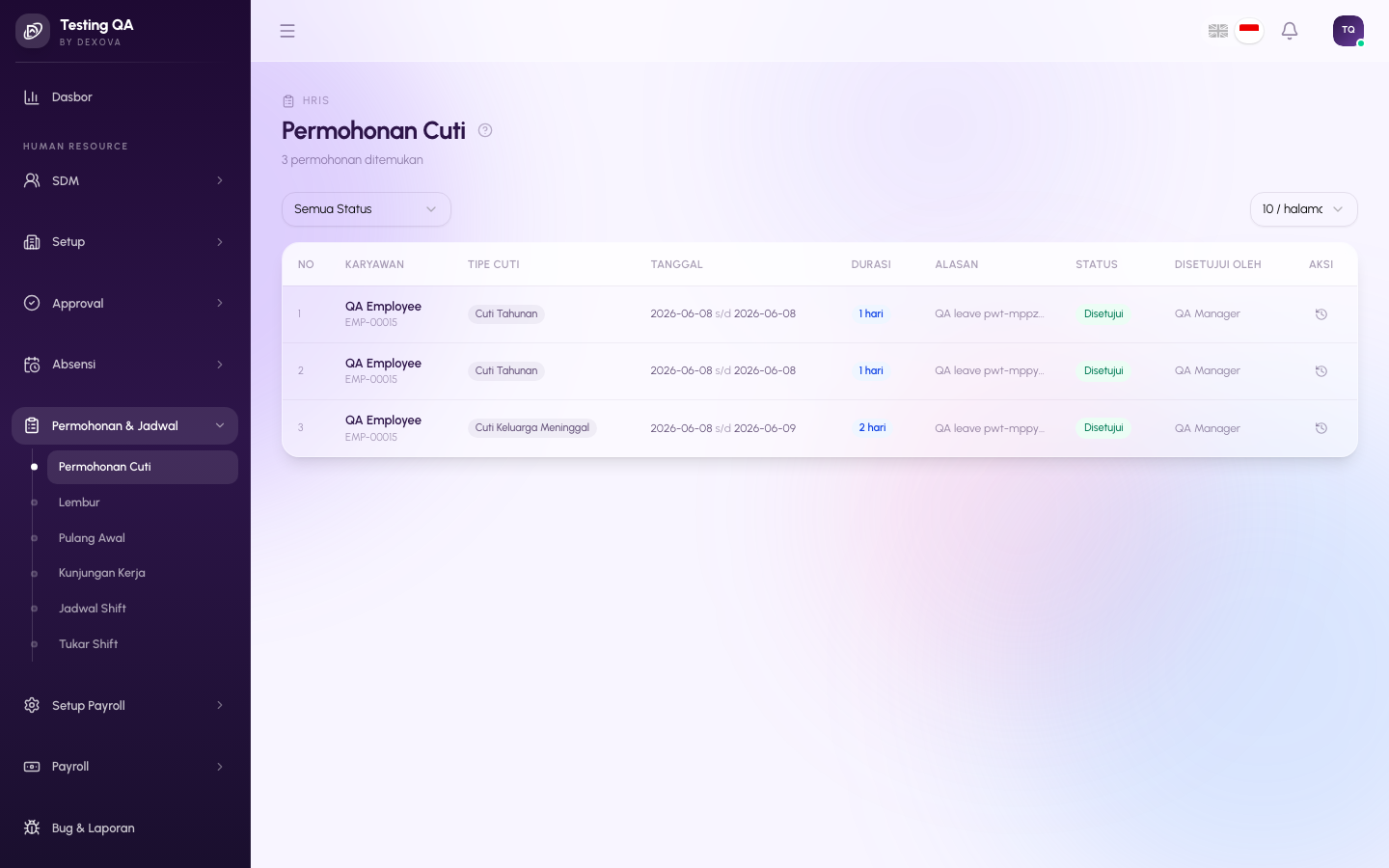
Task: Click date 2026-06-08 s/d 2026-06-09
Action: click(722, 428)
